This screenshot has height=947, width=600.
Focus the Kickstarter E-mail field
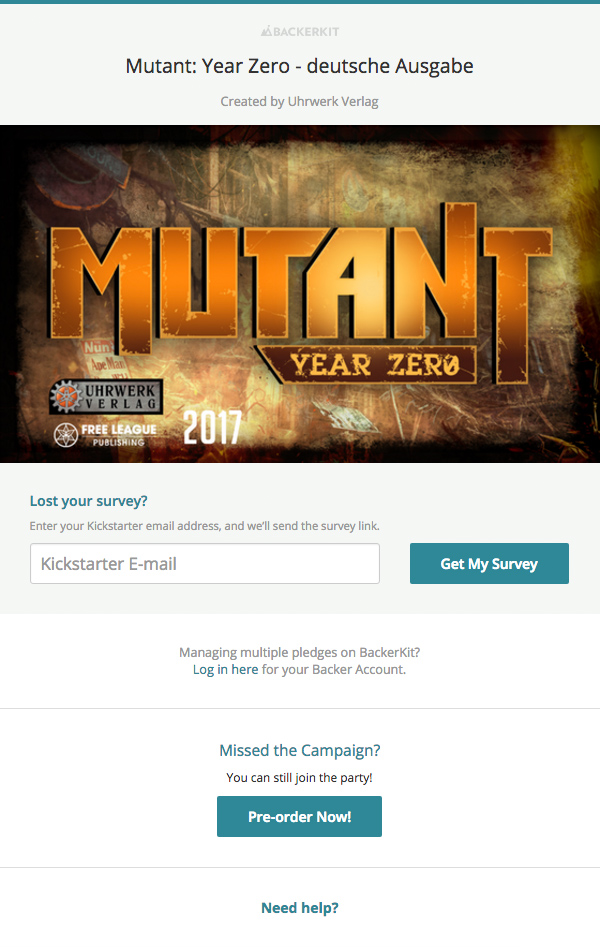coord(205,563)
